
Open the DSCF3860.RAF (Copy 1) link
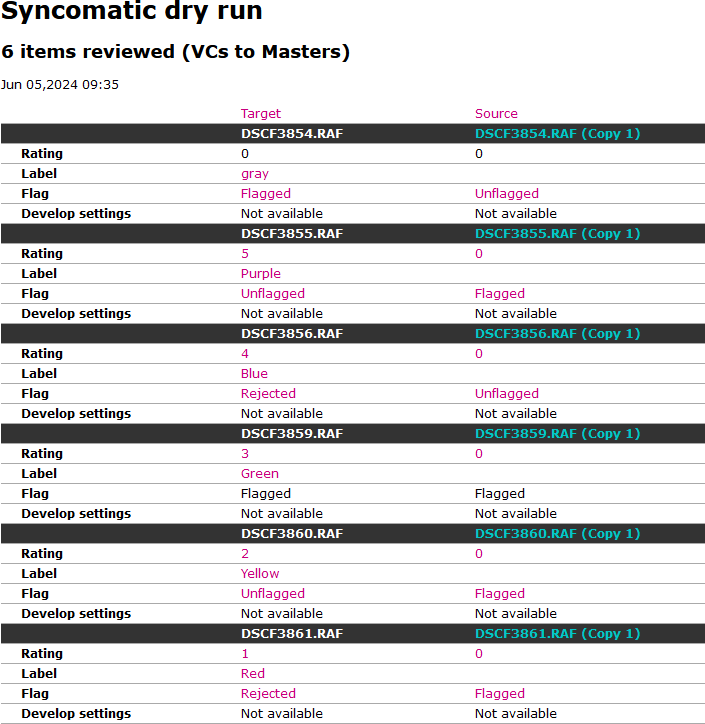(557, 534)
